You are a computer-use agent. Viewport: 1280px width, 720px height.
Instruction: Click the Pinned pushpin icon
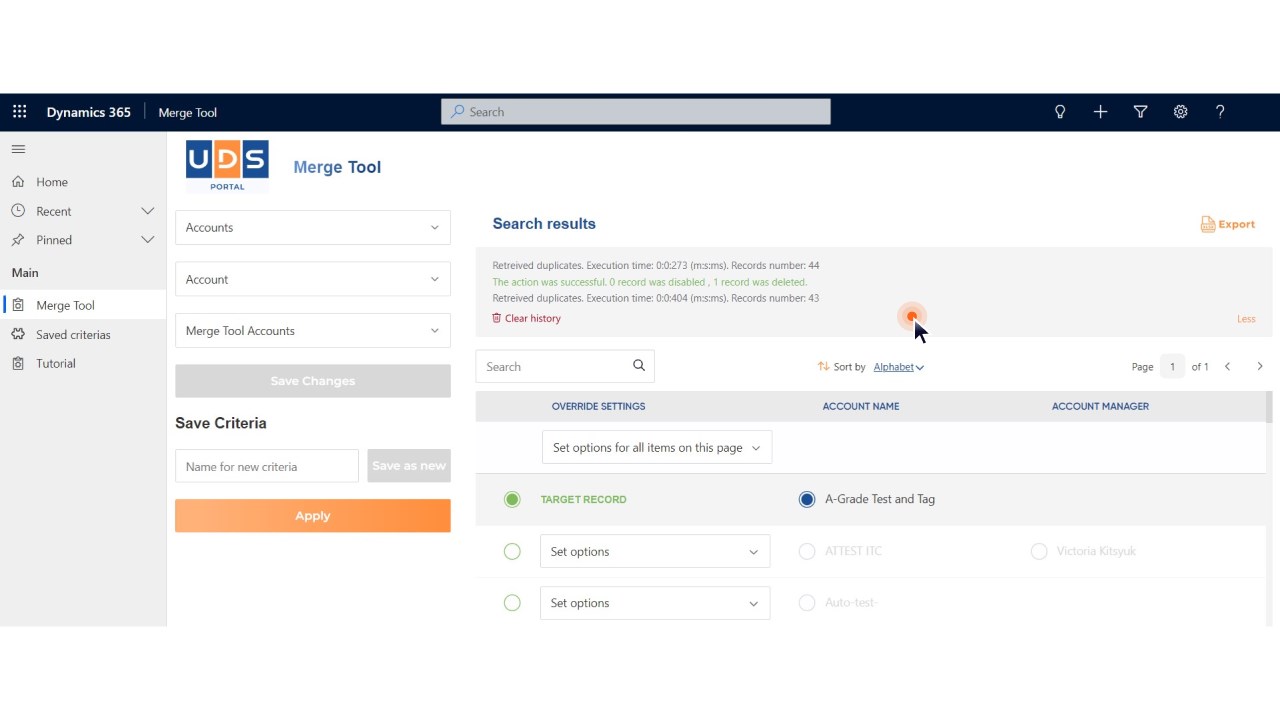(18, 240)
